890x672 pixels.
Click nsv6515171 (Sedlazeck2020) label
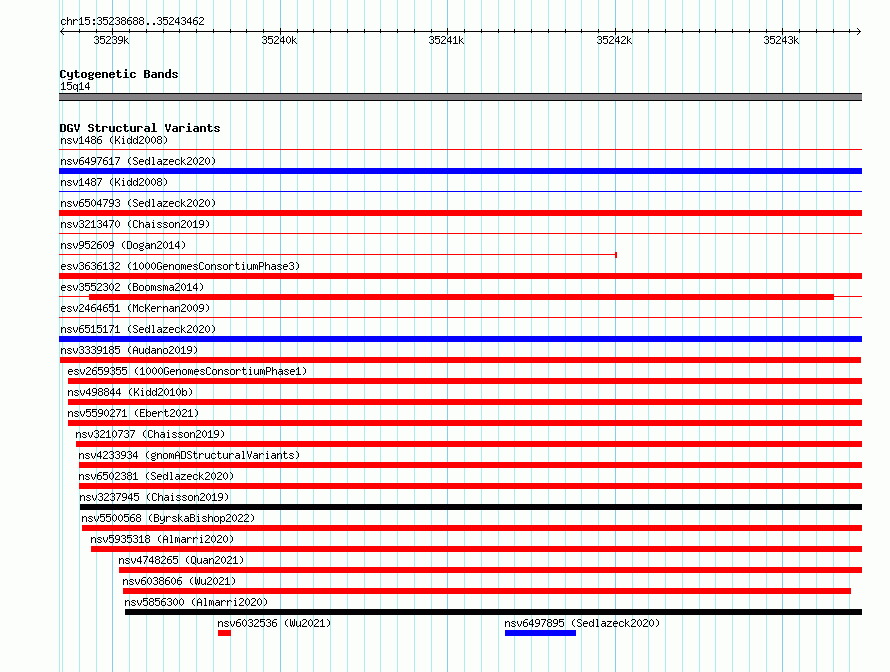[x=138, y=329]
